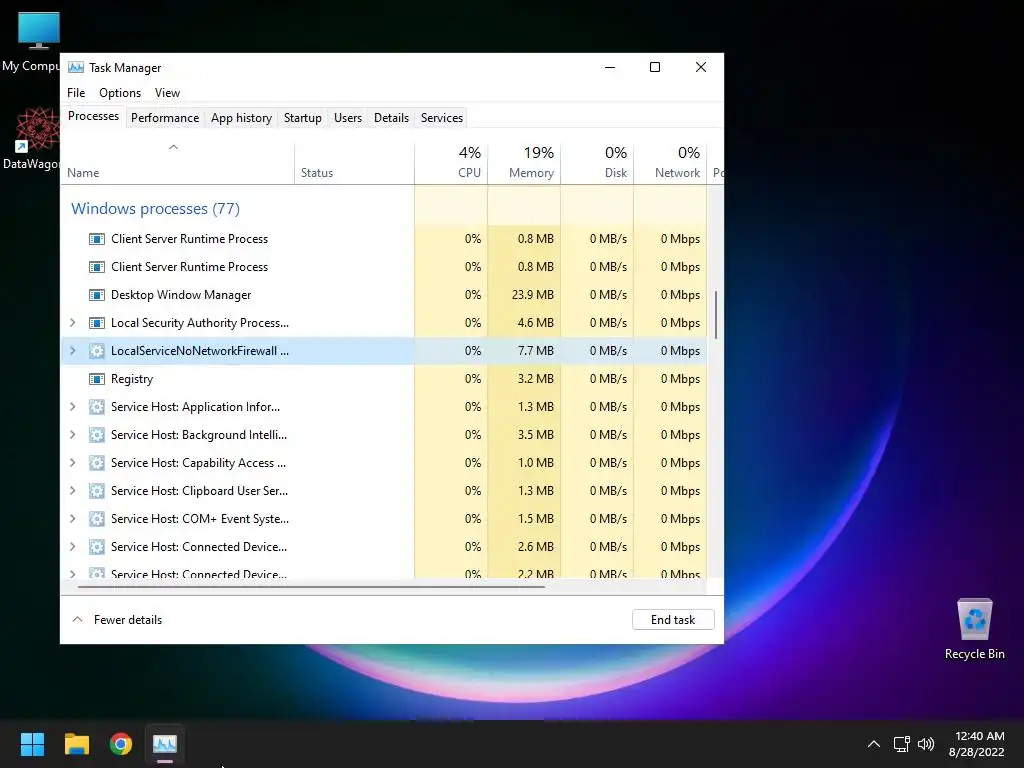Click the Service Host: Clipboard User Ser... gear icon
The image size is (1024, 768).
tap(97, 491)
